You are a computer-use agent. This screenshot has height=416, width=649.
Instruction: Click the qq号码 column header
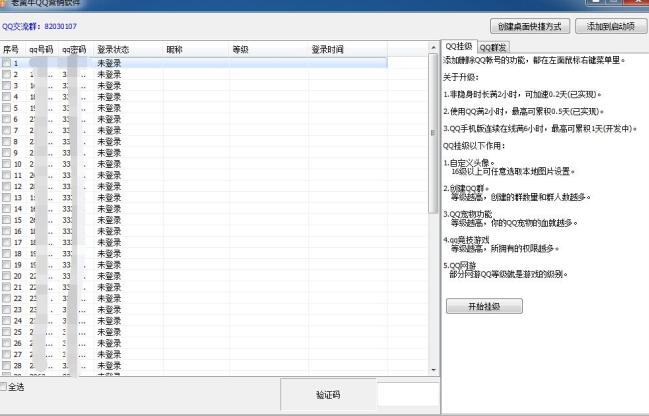tap(42, 50)
